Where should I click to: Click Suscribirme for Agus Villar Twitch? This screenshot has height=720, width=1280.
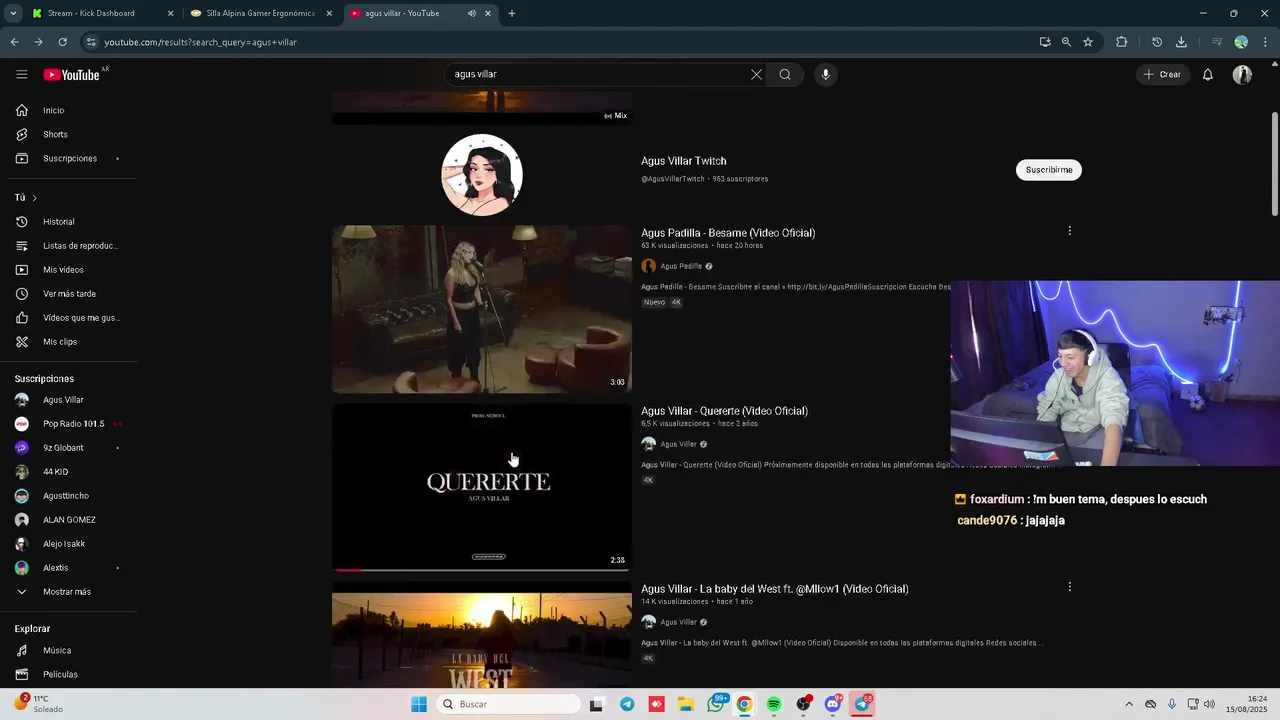tap(1049, 170)
